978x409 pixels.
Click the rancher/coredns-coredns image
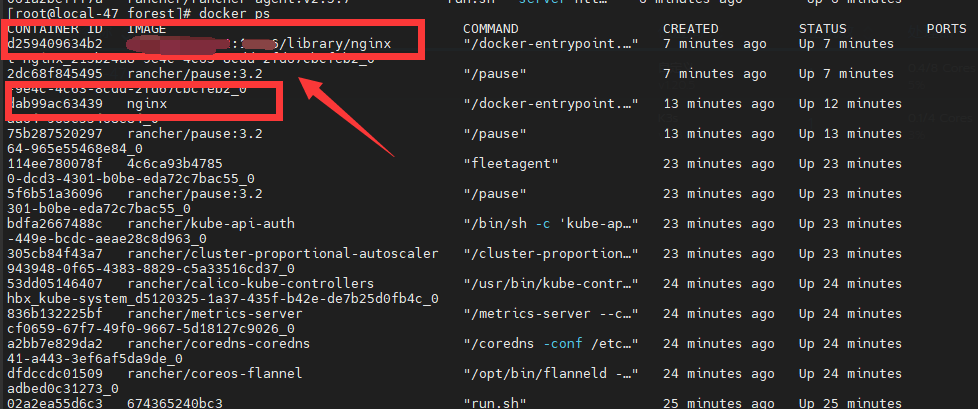click(x=218, y=344)
